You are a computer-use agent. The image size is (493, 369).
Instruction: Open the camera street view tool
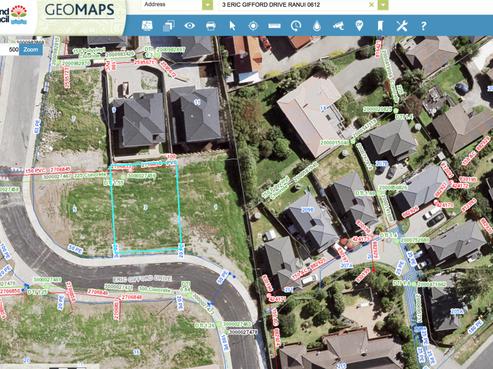tap(338, 25)
